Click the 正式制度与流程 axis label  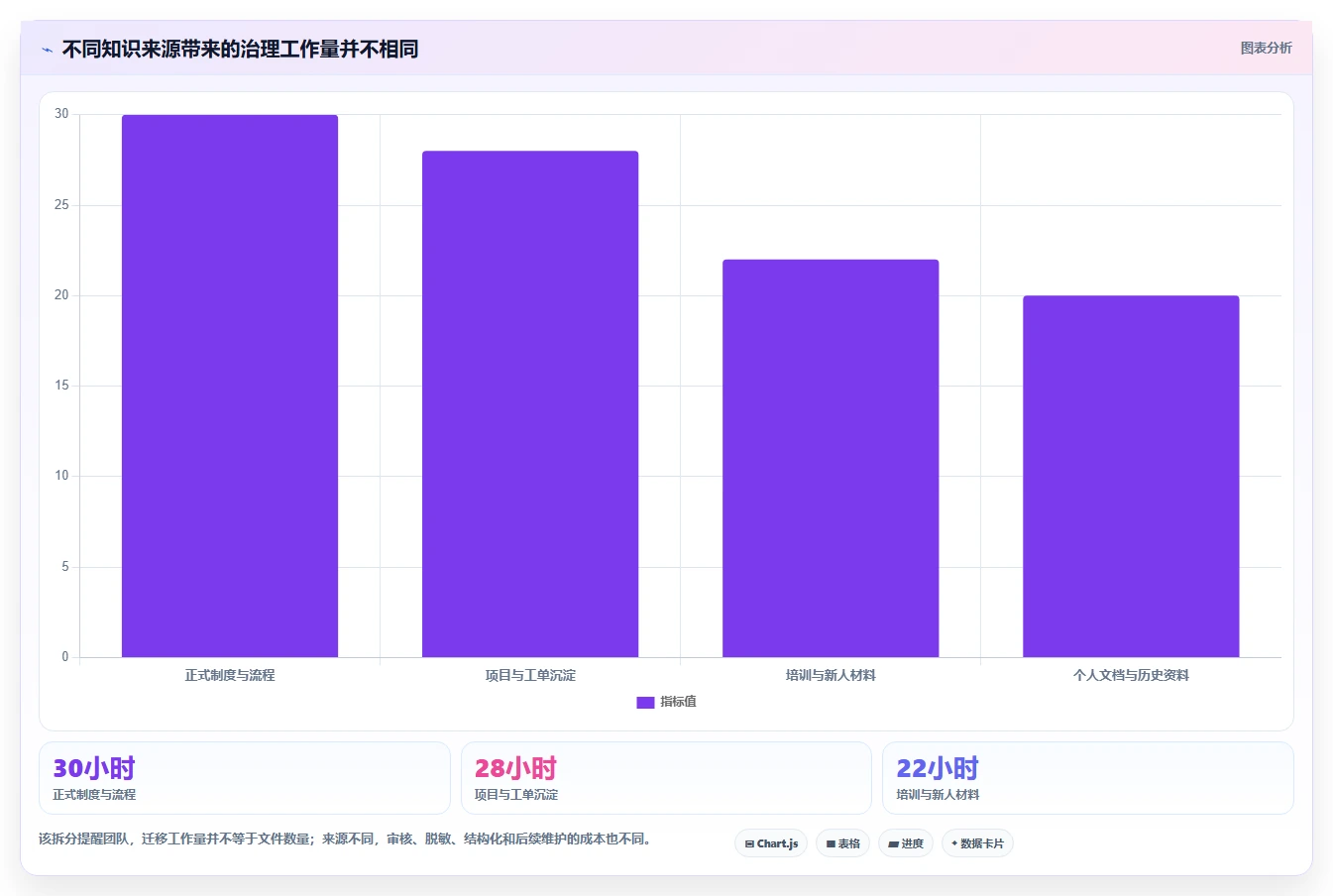(x=230, y=675)
